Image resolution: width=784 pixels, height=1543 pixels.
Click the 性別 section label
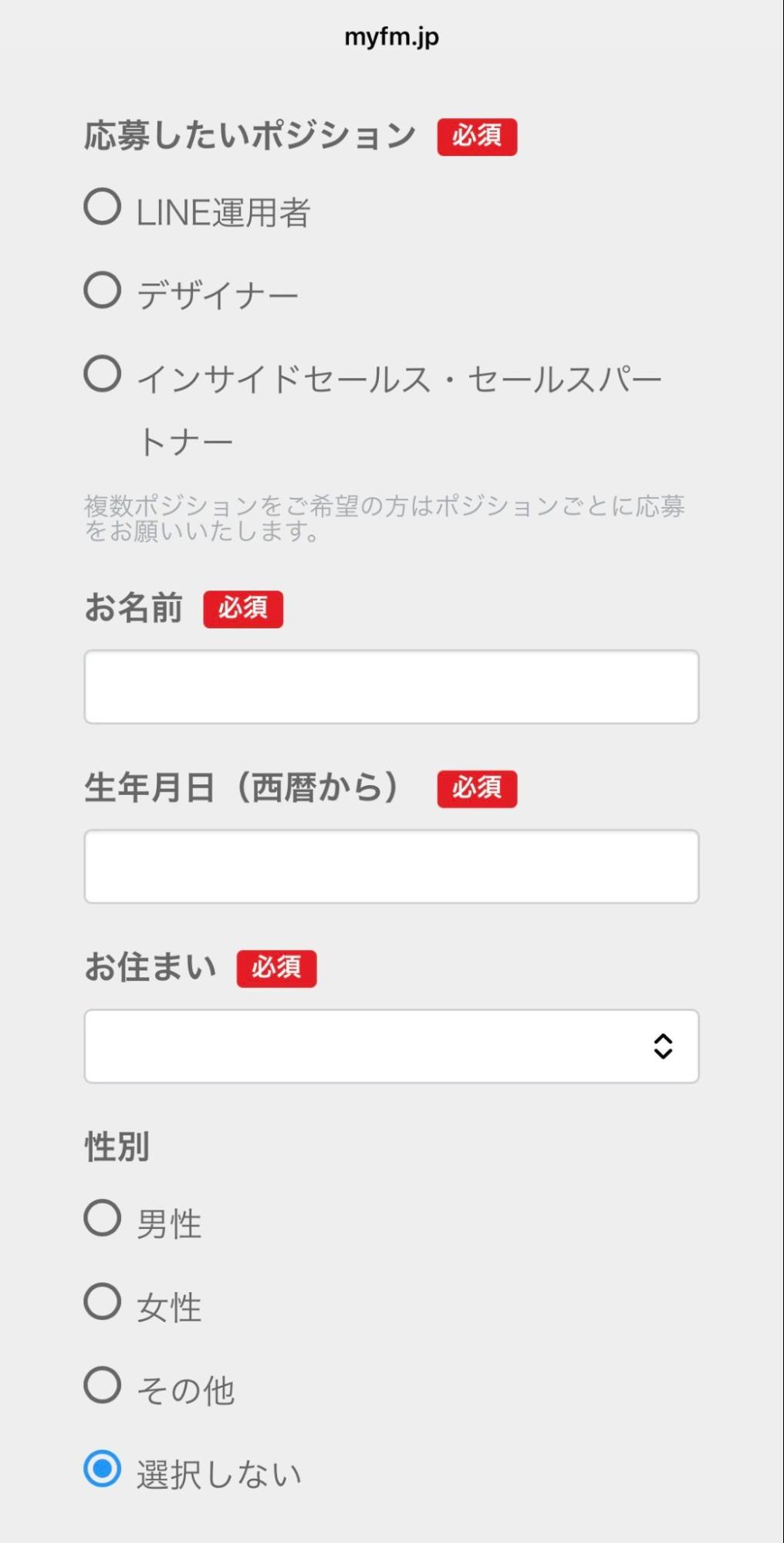[x=116, y=1148]
